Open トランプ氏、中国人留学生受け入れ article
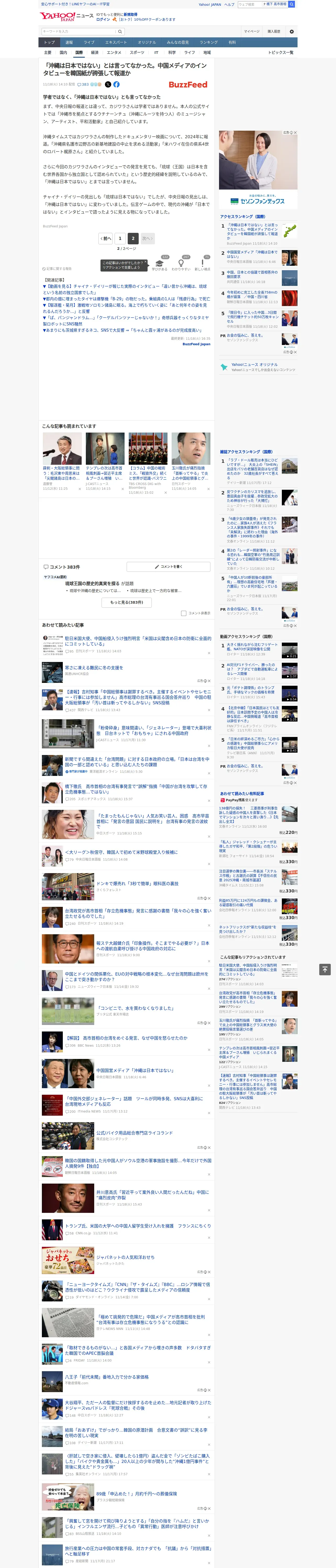This screenshot has height=1568, width=336. (138, 1226)
